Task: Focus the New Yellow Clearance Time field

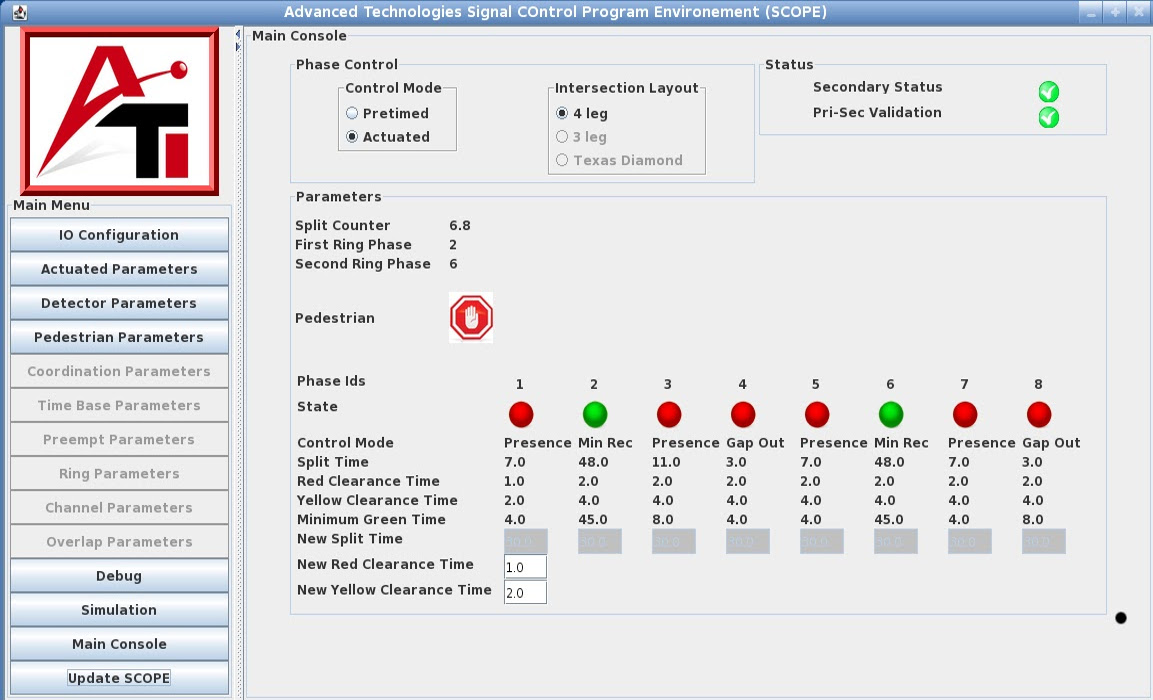Action: [525, 593]
